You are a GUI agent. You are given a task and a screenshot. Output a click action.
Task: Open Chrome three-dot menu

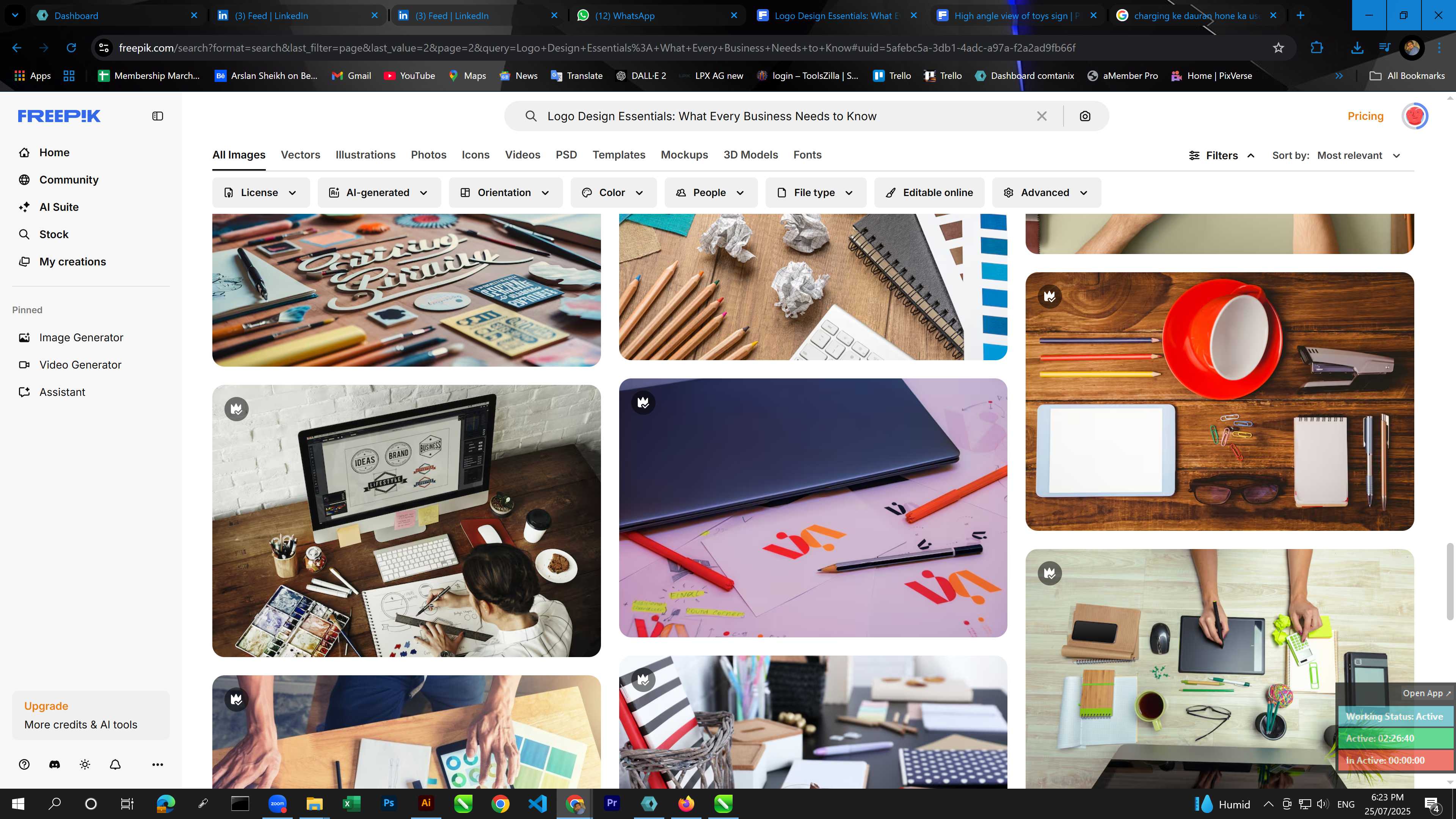(1440, 47)
